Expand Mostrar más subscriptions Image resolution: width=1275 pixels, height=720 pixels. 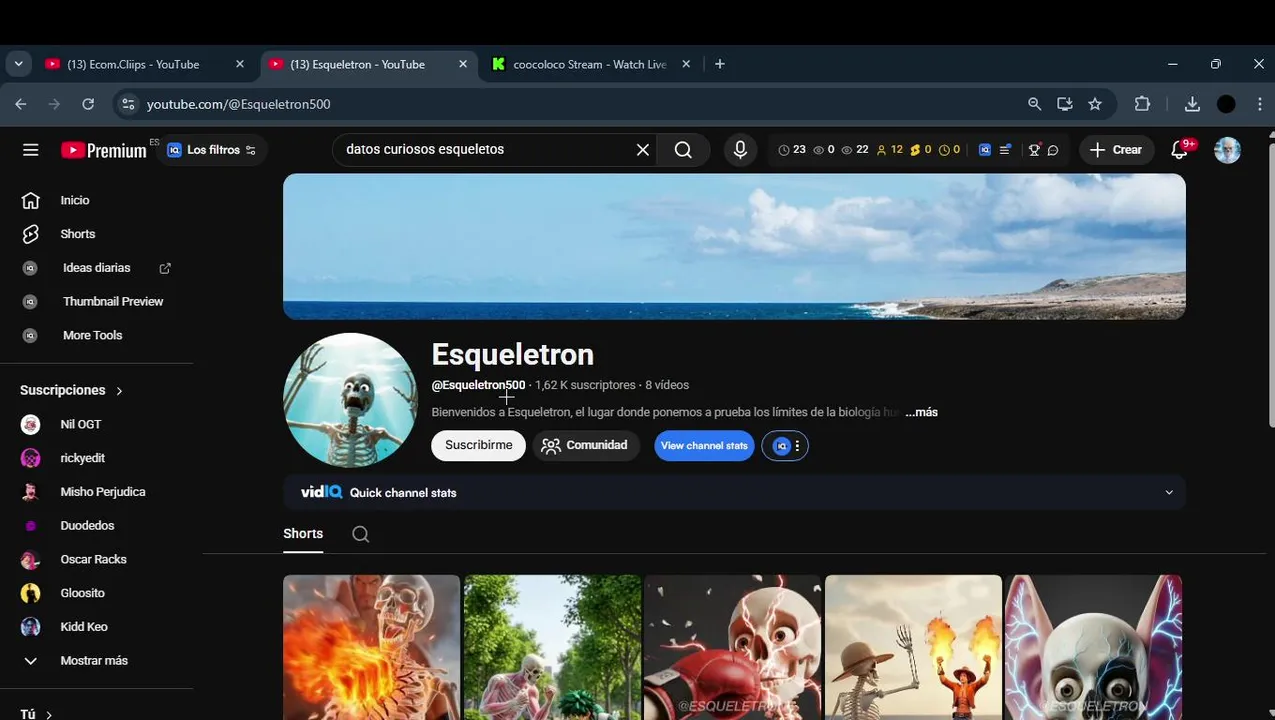click(x=96, y=661)
